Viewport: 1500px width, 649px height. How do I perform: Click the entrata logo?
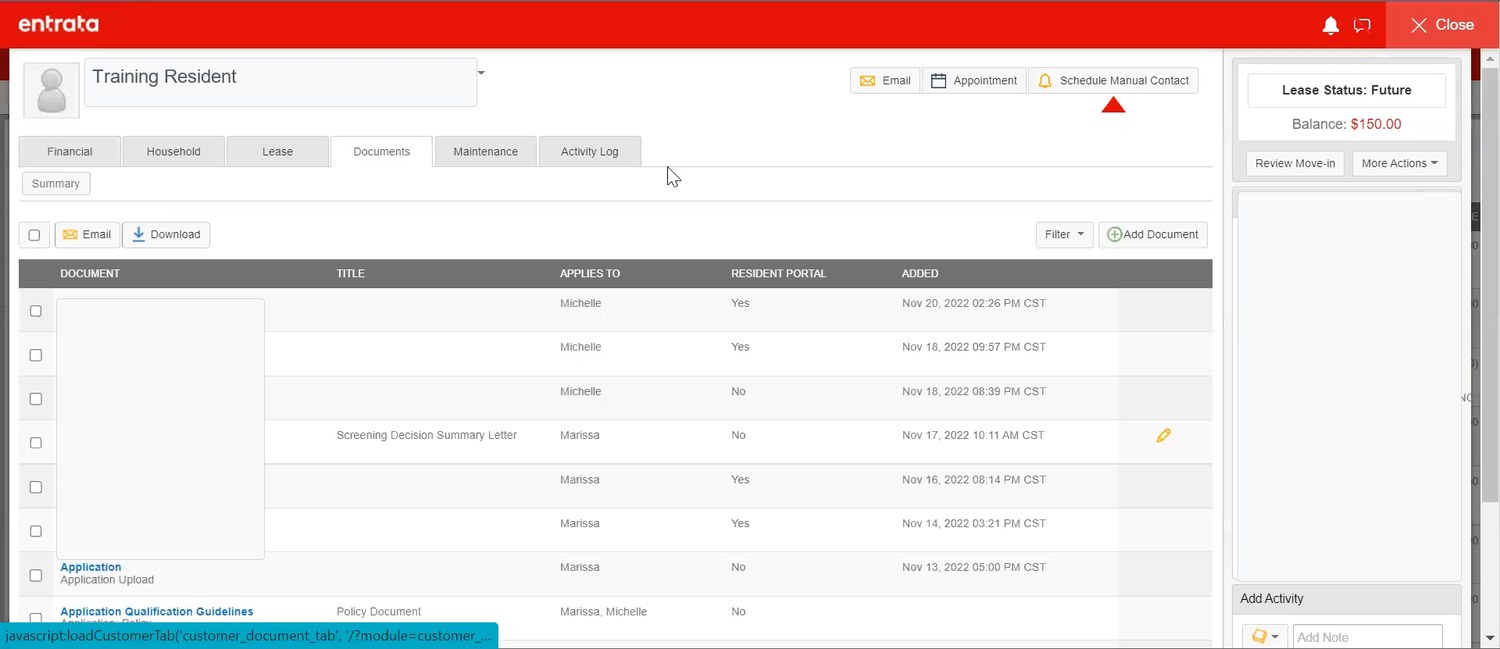(x=58, y=24)
